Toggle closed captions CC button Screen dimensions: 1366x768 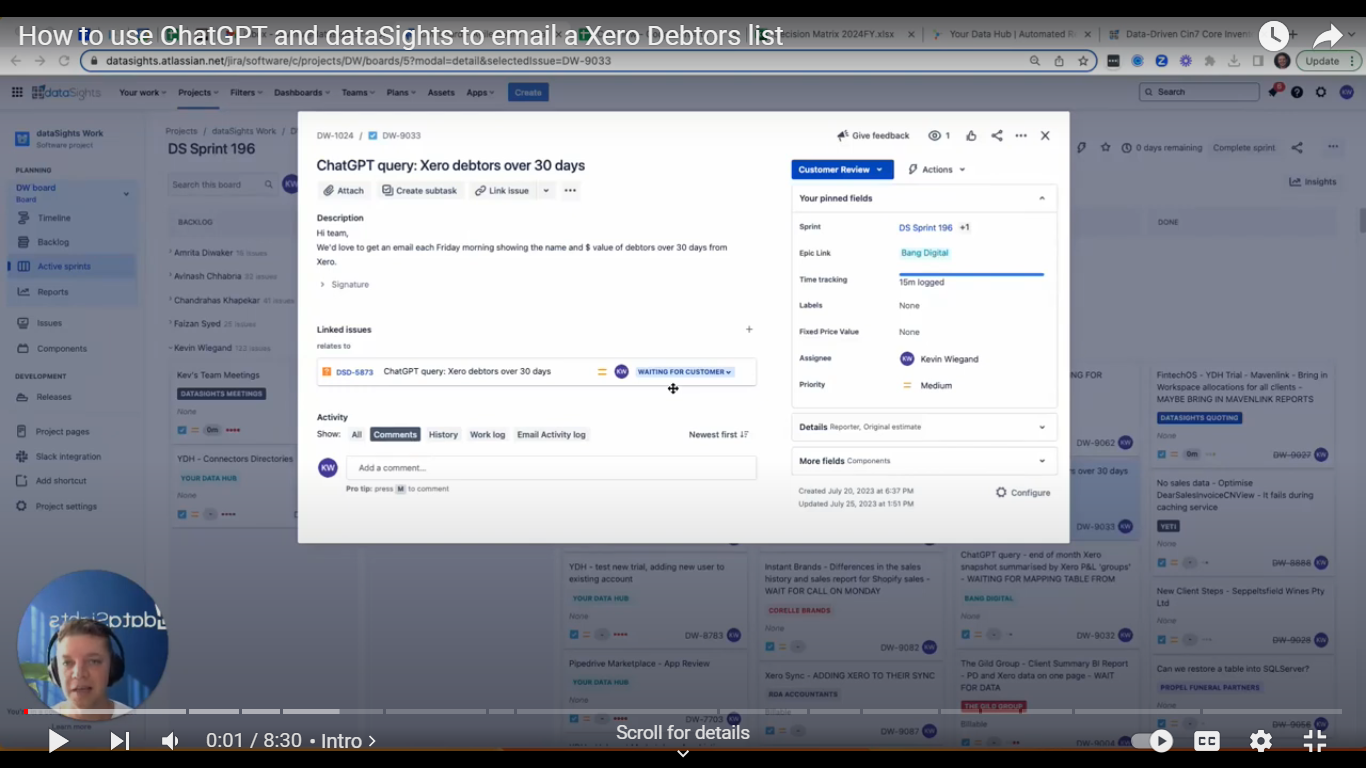[x=1207, y=741]
